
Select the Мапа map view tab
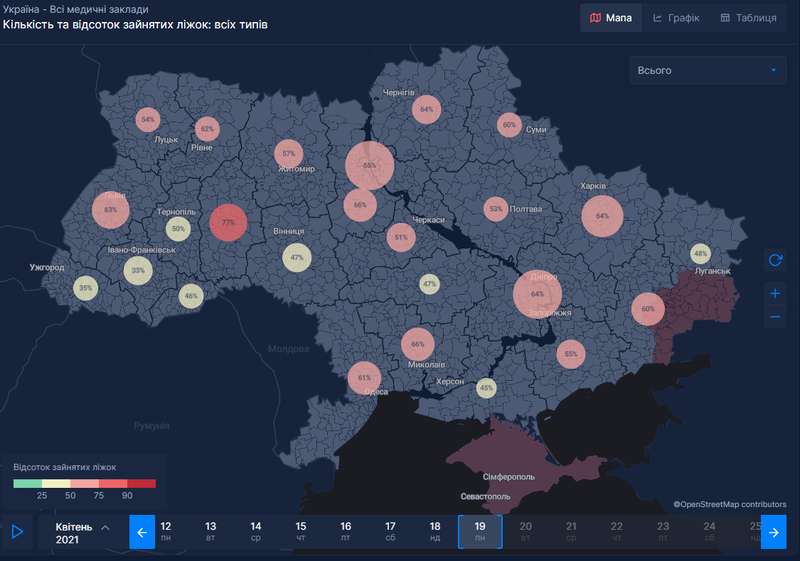[610, 17]
